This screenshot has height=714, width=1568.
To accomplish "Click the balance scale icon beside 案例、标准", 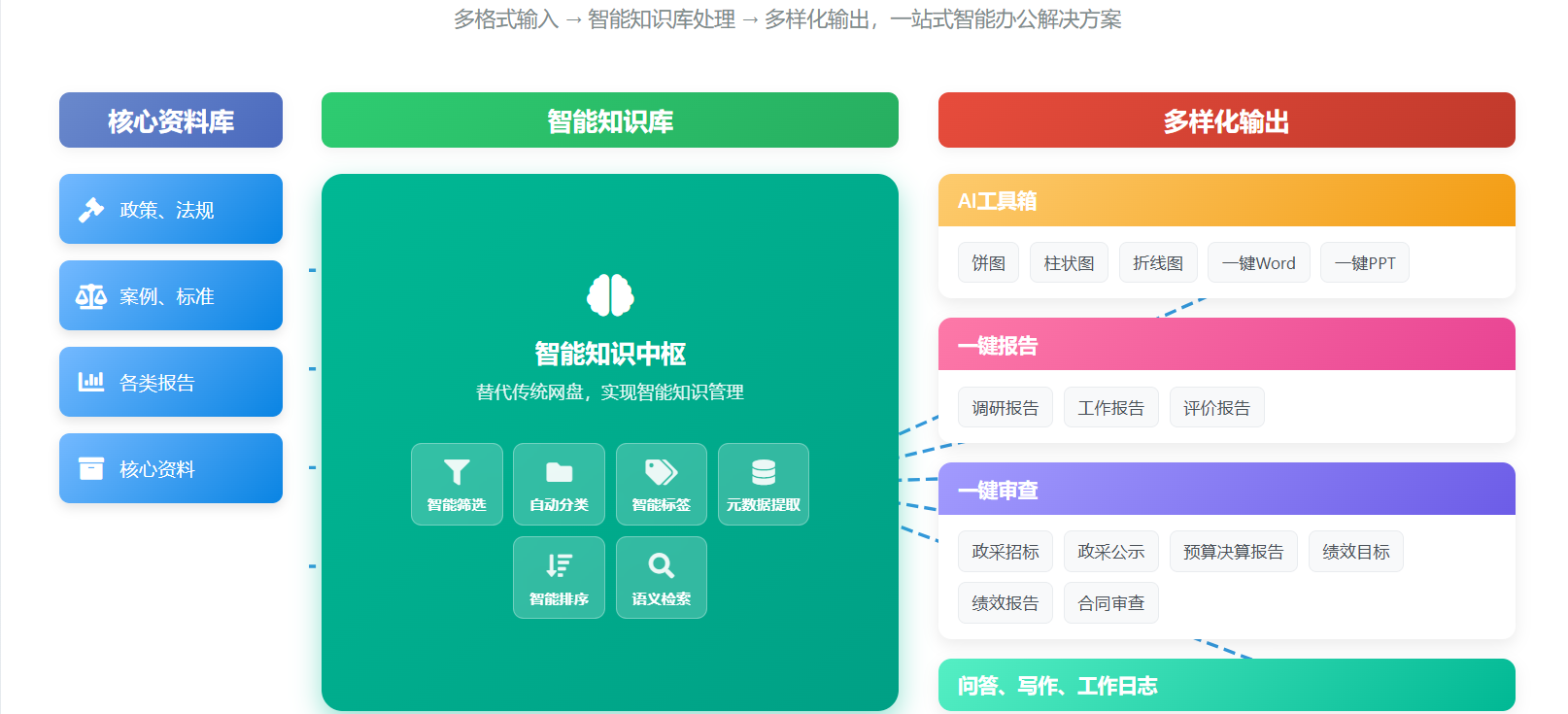I will tap(91, 296).
